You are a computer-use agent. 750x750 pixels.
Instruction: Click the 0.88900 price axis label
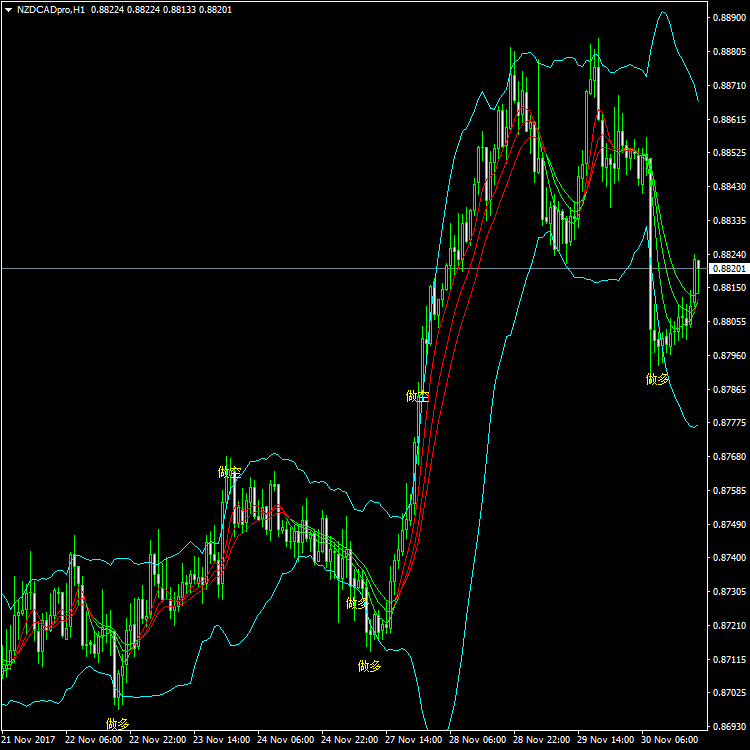[729, 18]
